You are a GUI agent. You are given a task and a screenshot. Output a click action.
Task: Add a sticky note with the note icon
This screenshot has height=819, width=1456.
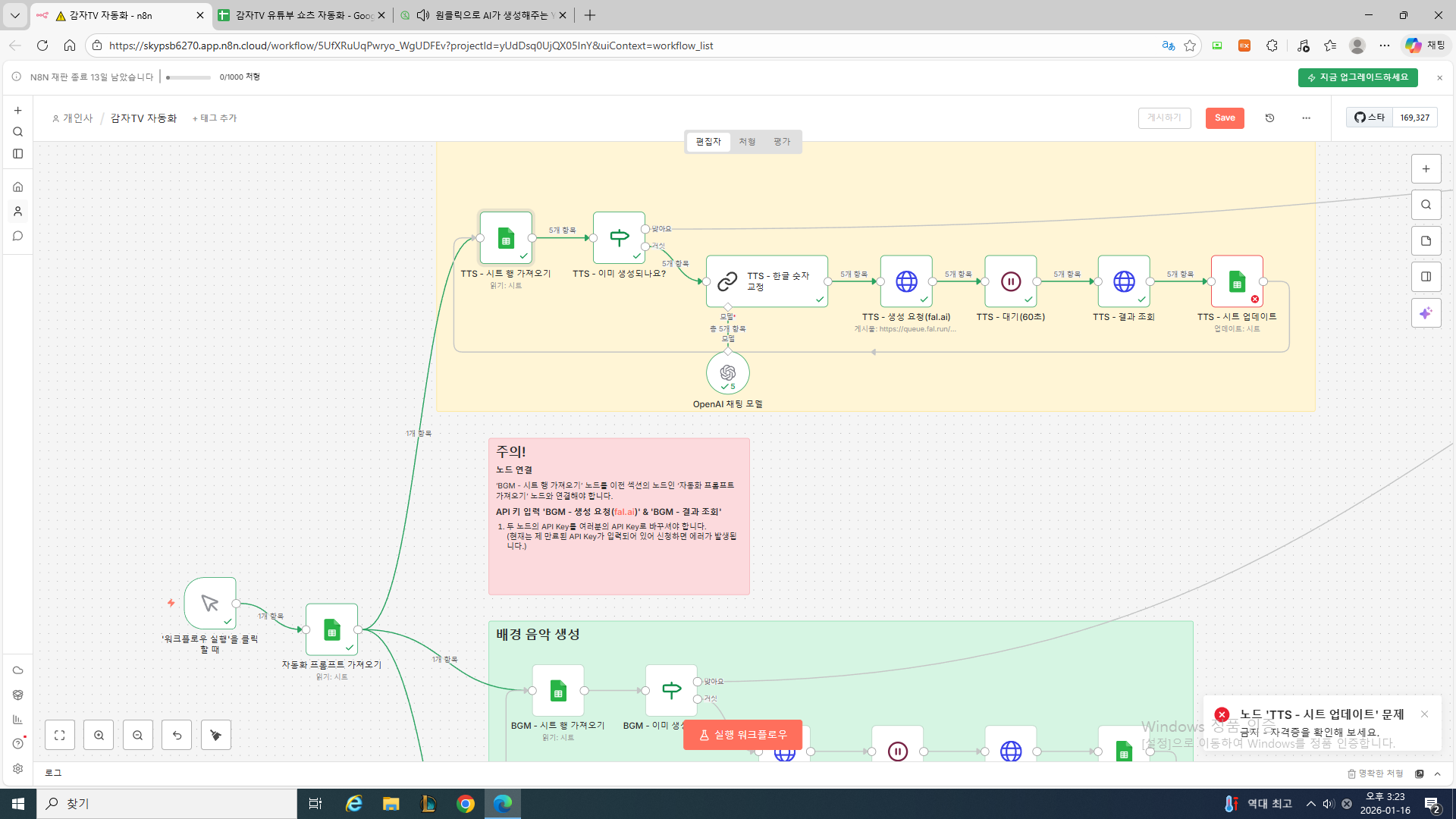coord(1426,241)
